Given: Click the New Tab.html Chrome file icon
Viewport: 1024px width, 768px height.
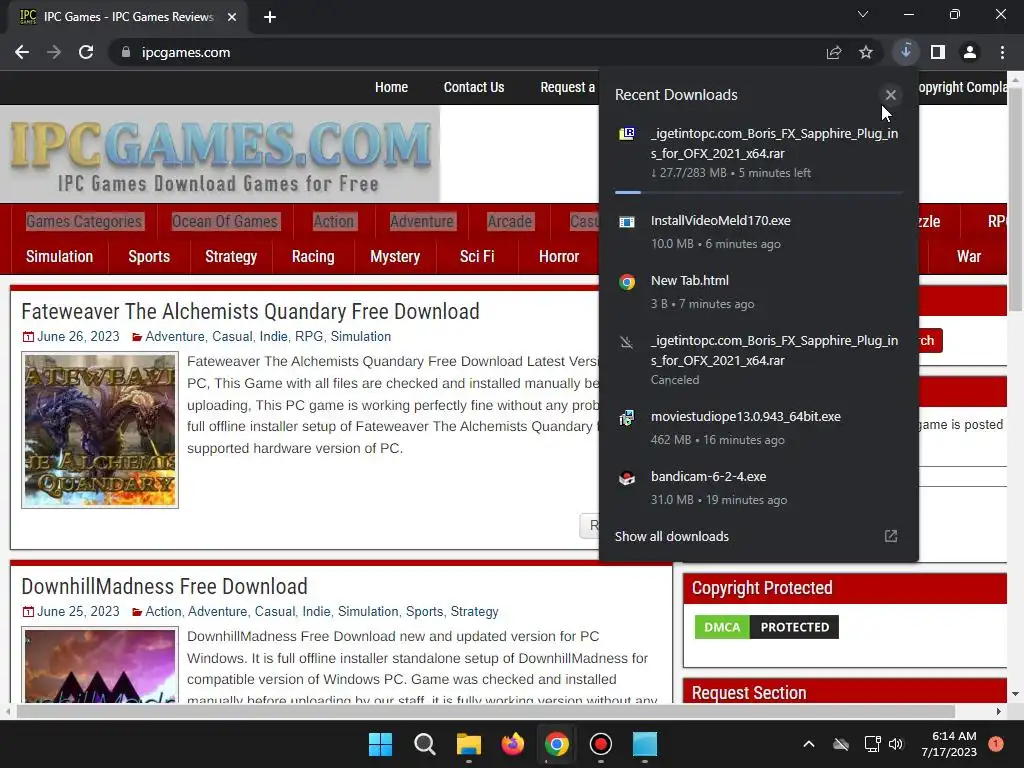Looking at the screenshot, I should tap(627, 282).
